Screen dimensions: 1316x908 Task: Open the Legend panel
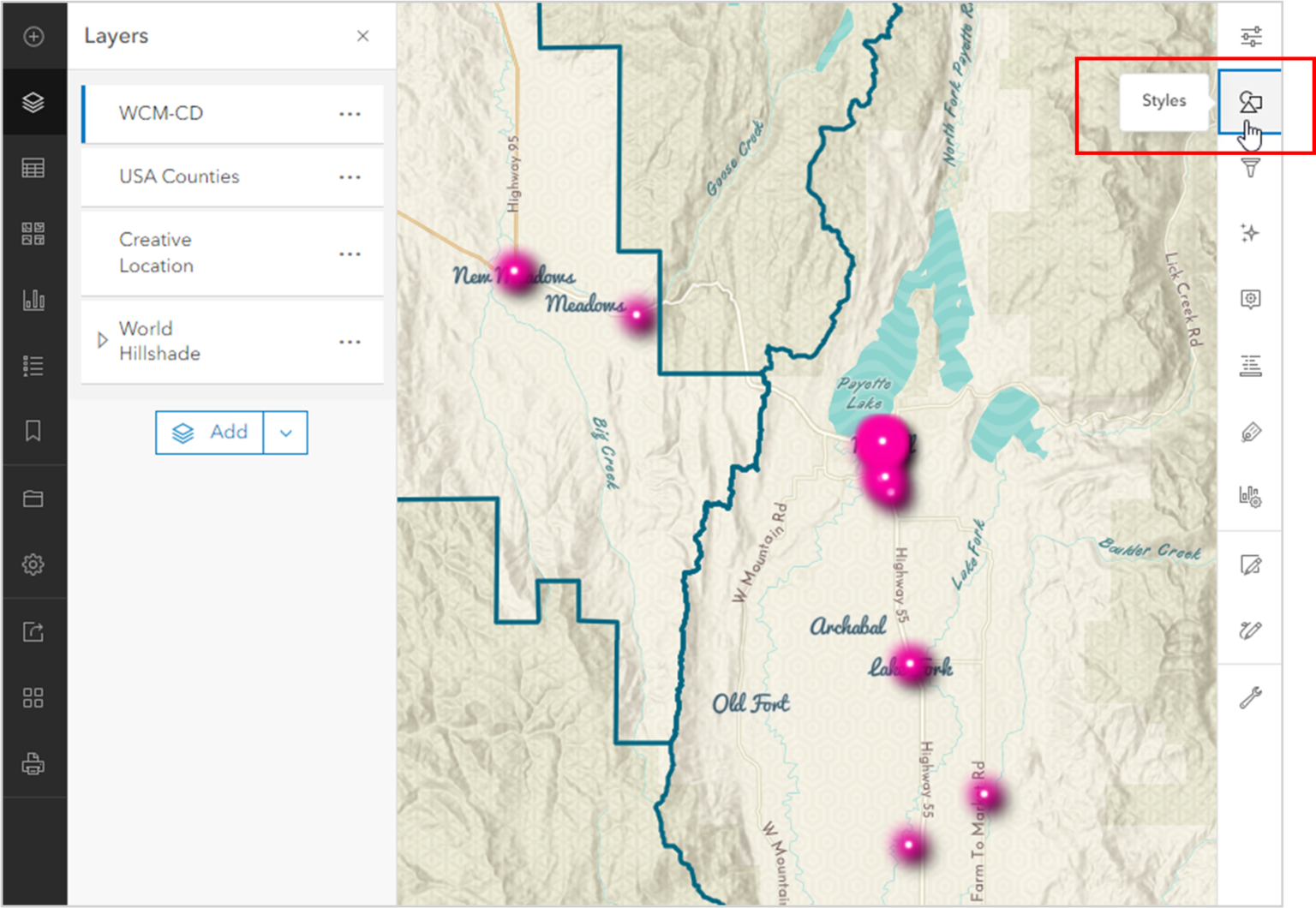[33, 366]
